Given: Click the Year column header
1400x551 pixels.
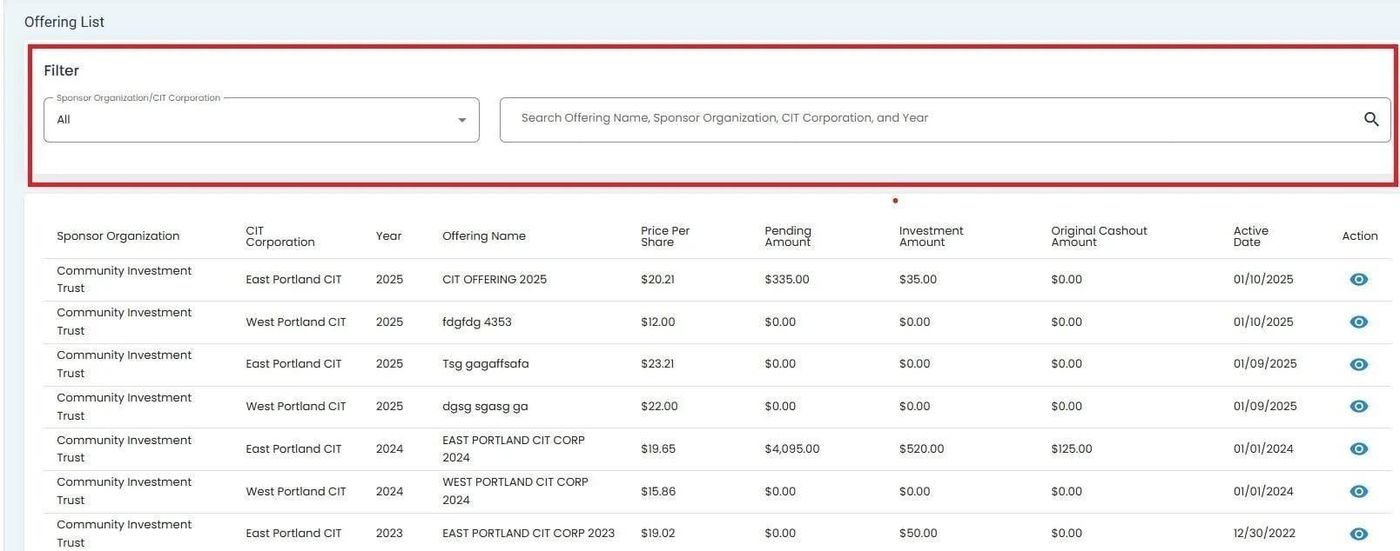Looking at the screenshot, I should coord(388,236).
